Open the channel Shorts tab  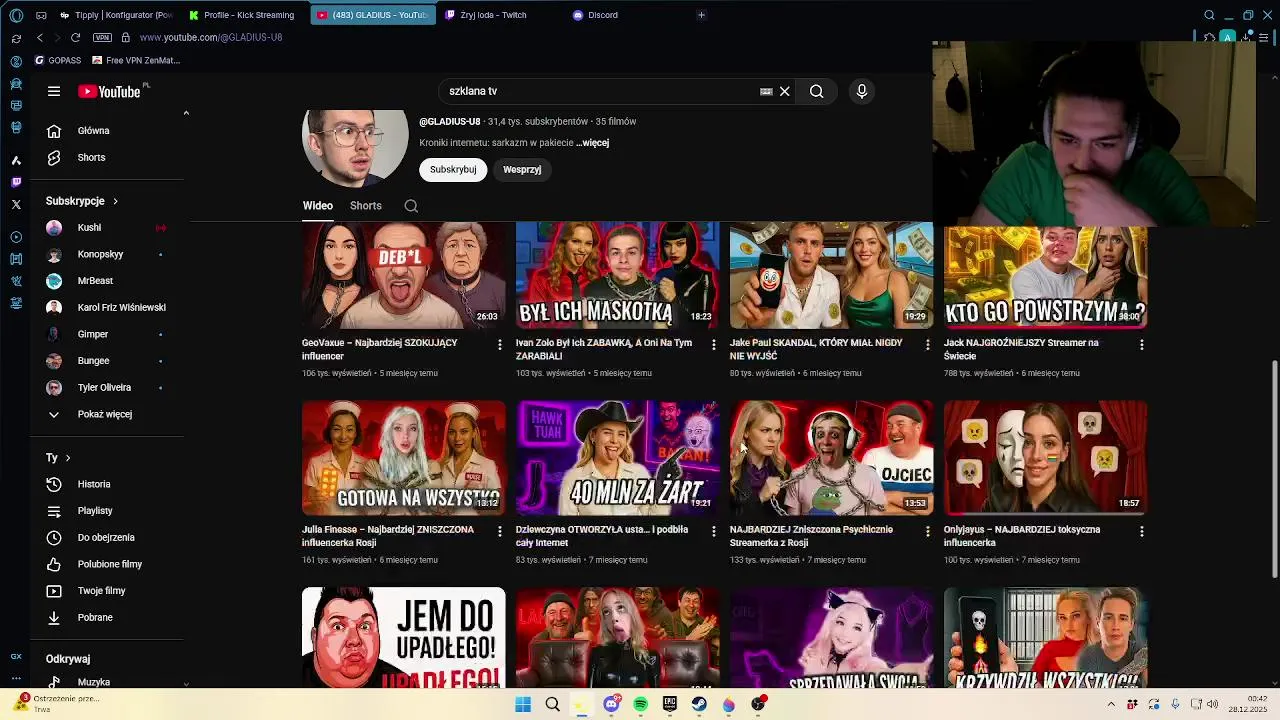point(366,205)
